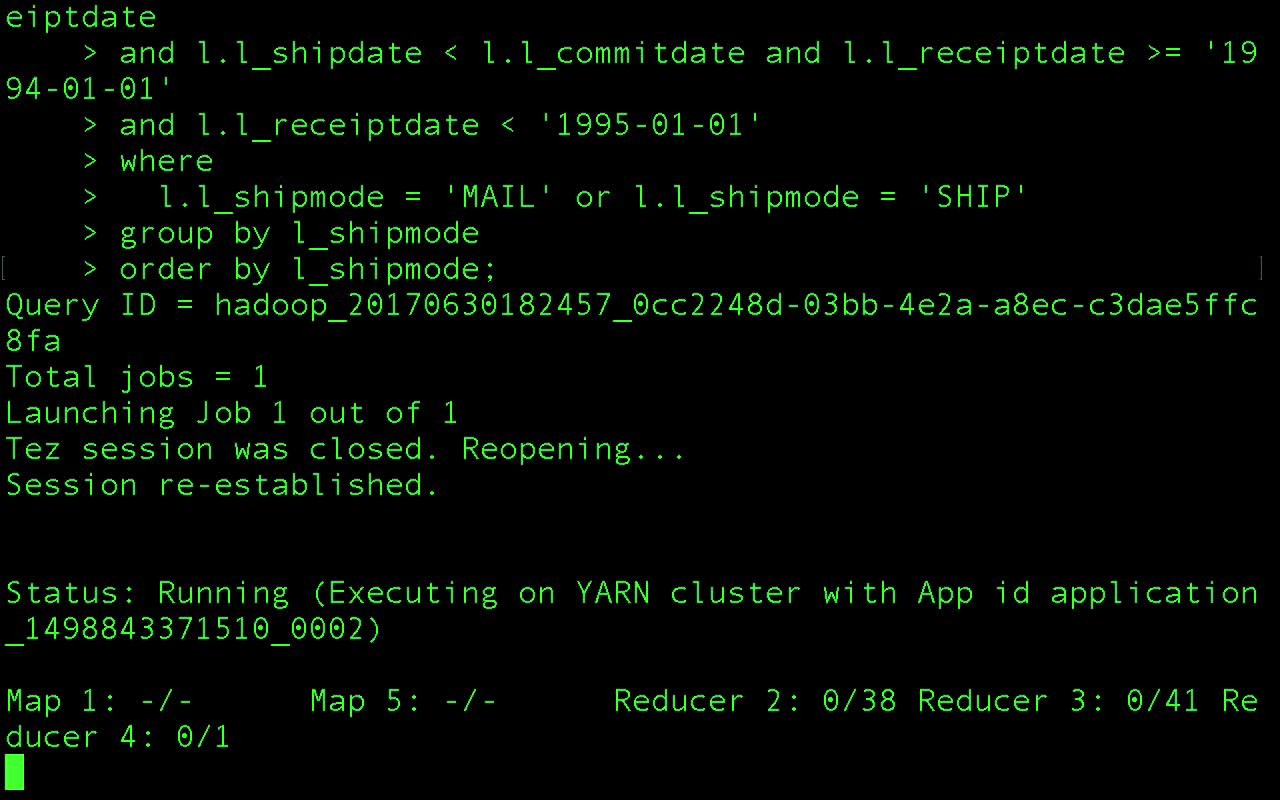Click the 'SHIP' string literal
The image size is (1280, 800).
pos(981,197)
